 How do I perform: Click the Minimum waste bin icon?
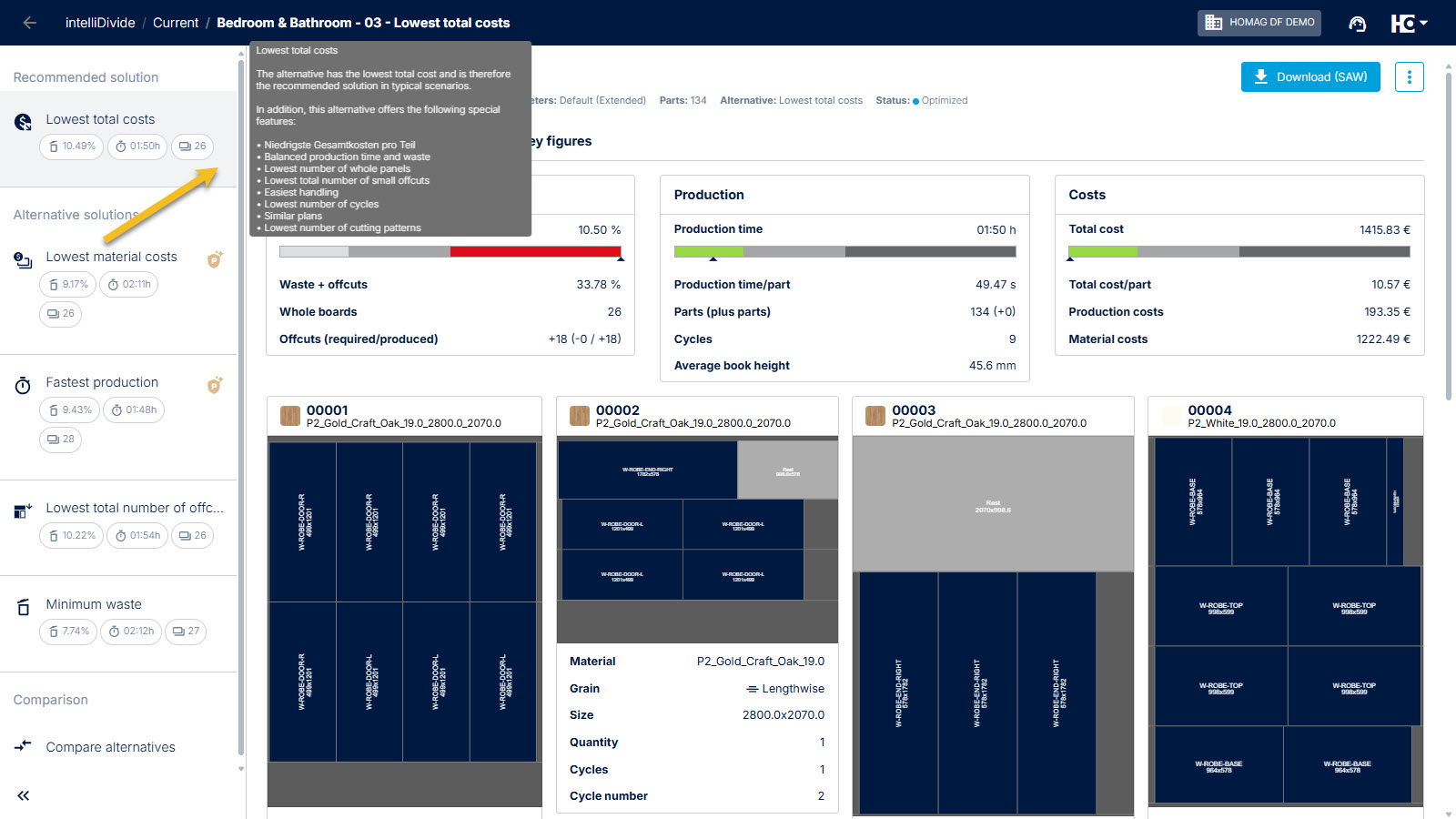tap(24, 607)
